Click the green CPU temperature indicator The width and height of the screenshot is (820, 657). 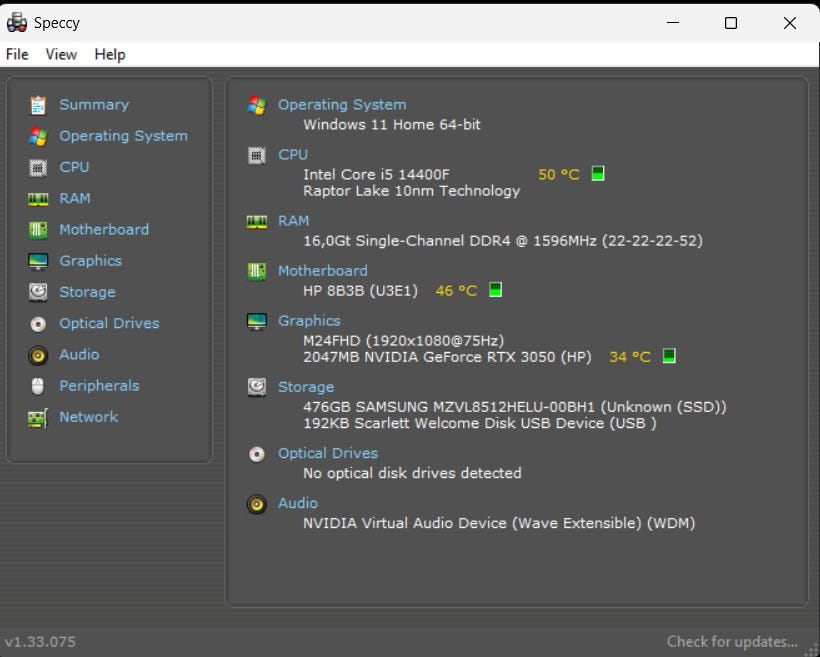[598, 173]
